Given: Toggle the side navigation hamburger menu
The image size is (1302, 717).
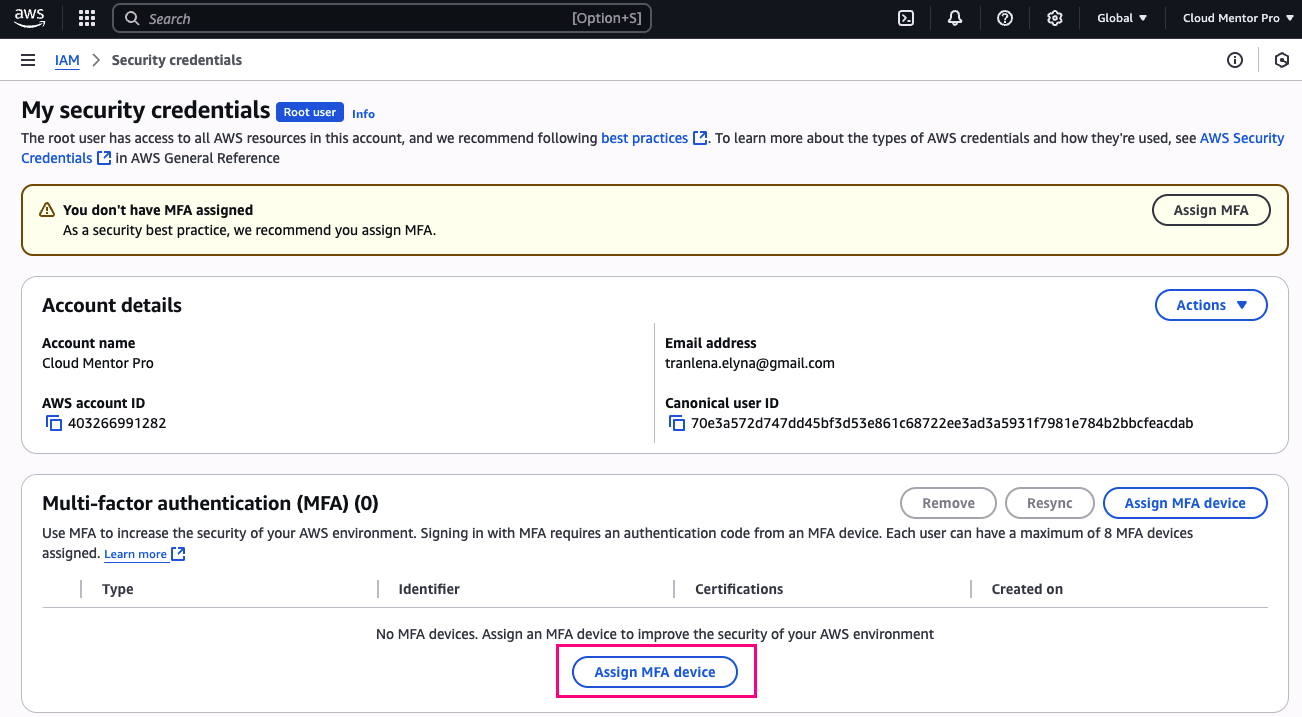Looking at the screenshot, I should point(28,60).
